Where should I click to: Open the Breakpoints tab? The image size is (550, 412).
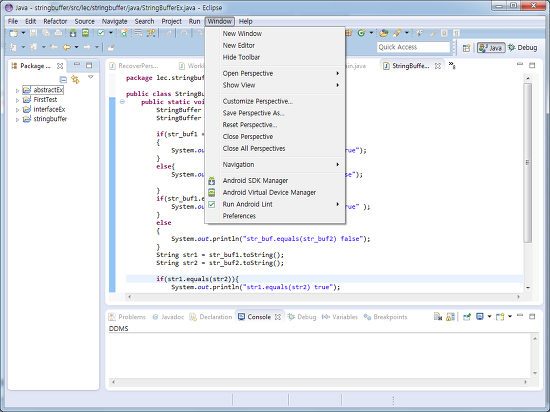(x=385, y=317)
